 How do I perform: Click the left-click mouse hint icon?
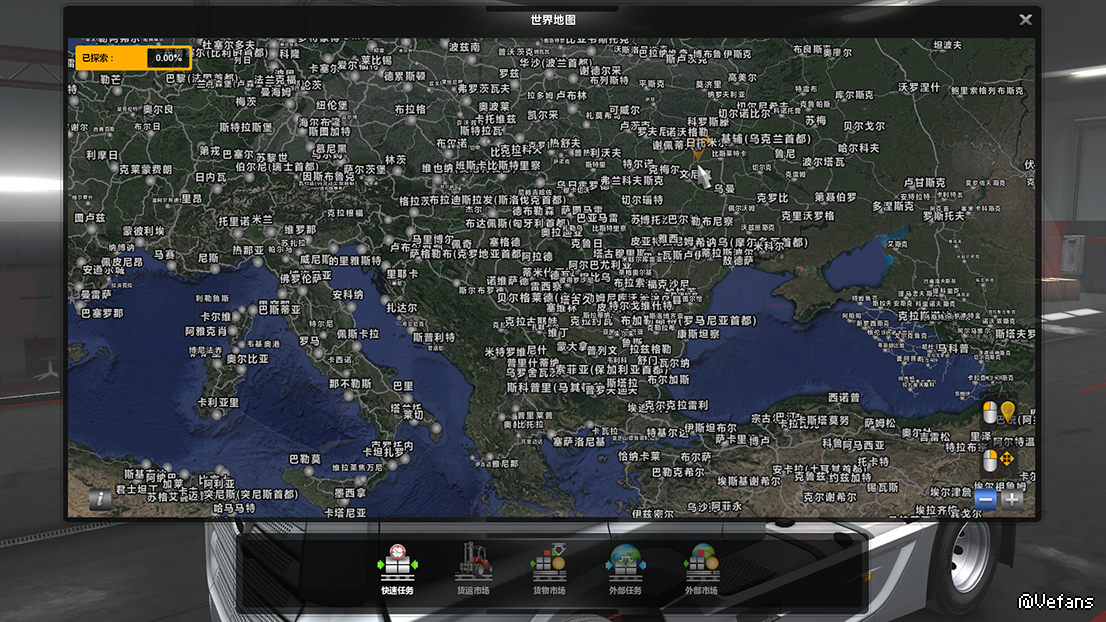pyautogui.click(x=989, y=412)
